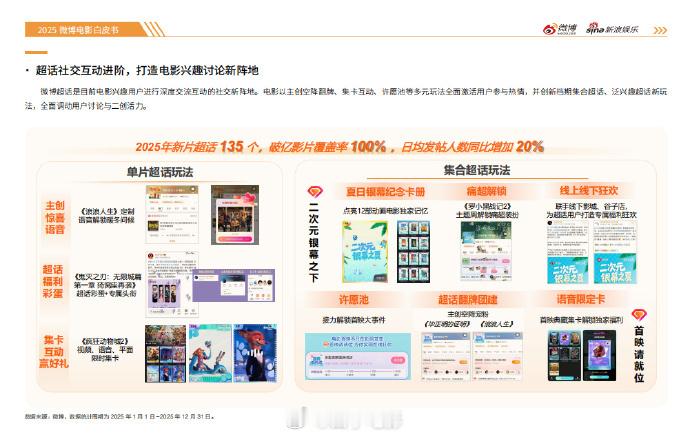Image resolution: width=690 pixels, height=437 pixels.
Task: Open the white phone screenshot beside 浪浪人生 text
Action: coord(172,214)
